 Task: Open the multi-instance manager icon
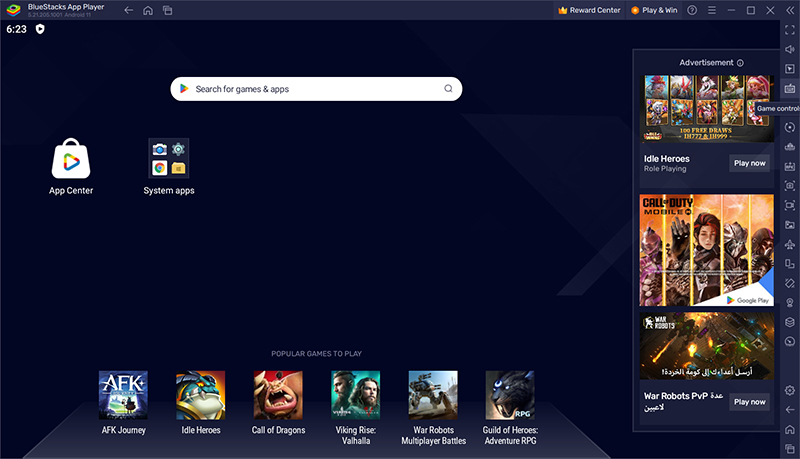pos(789,264)
